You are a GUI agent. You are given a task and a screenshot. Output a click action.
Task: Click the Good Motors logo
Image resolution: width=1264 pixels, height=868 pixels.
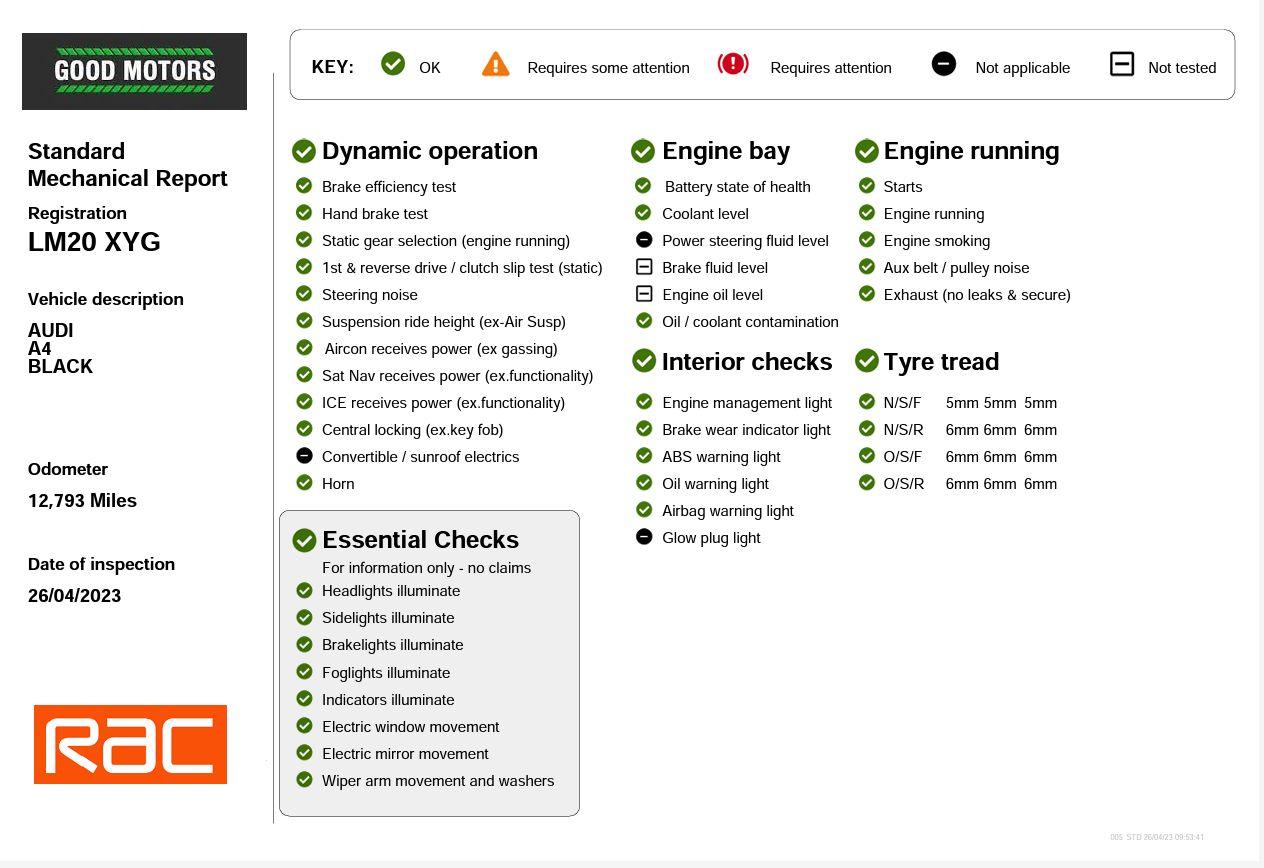pyautogui.click(x=134, y=71)
